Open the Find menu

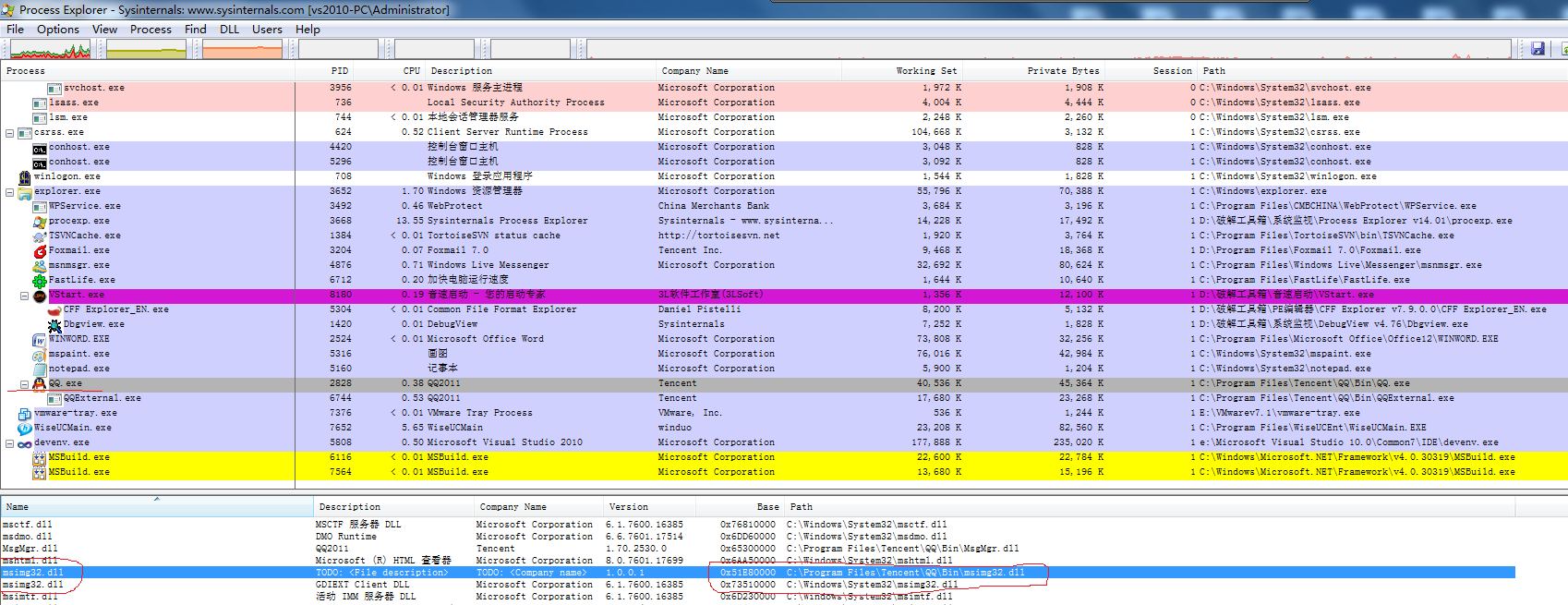195,29
